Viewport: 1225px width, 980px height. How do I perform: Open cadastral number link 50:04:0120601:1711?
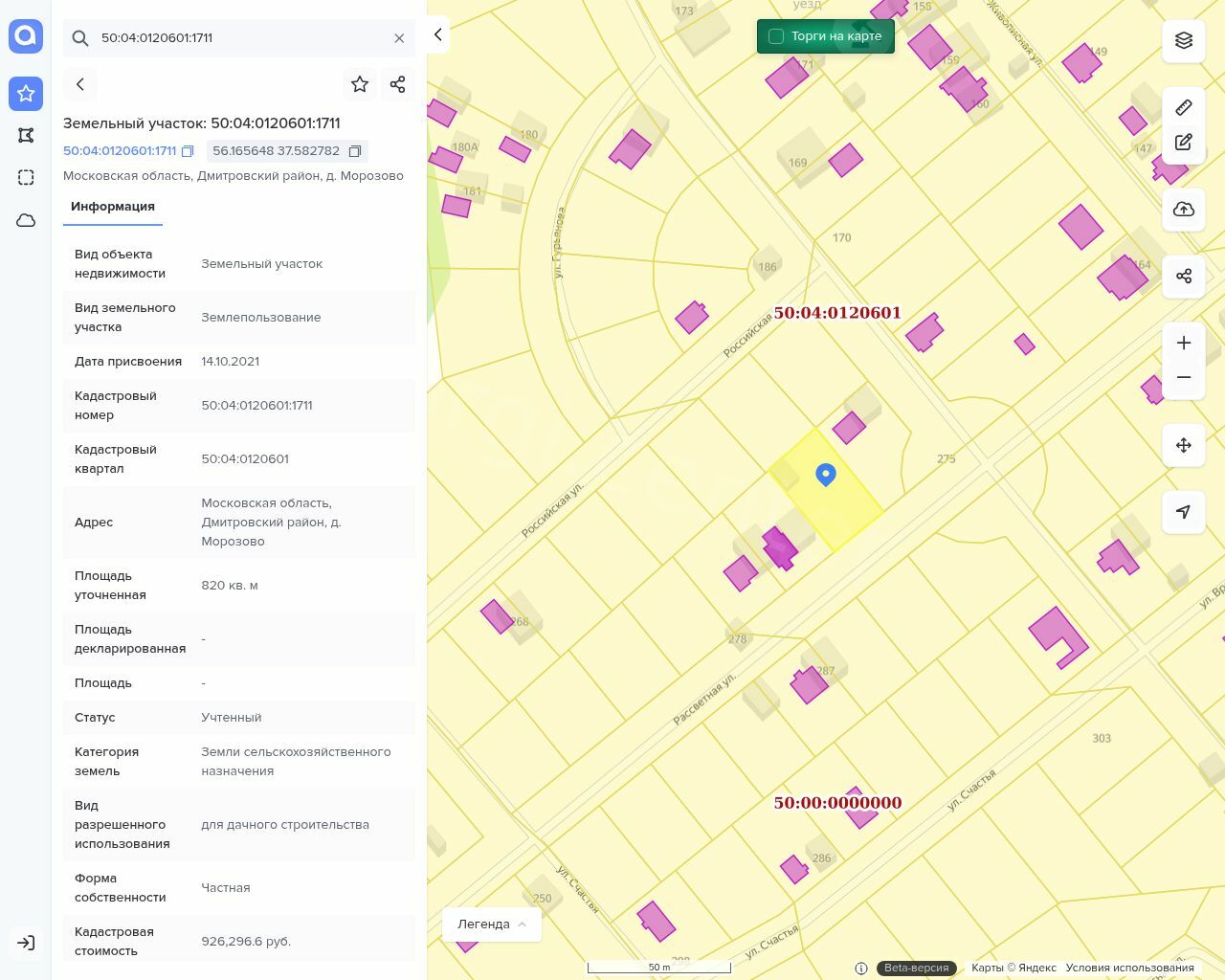tap(120, 151)
